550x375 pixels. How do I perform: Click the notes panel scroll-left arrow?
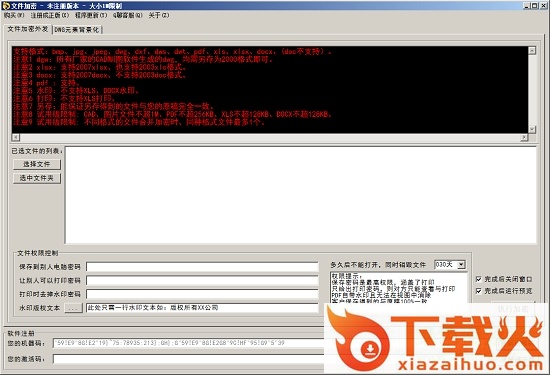pos(16,137)
